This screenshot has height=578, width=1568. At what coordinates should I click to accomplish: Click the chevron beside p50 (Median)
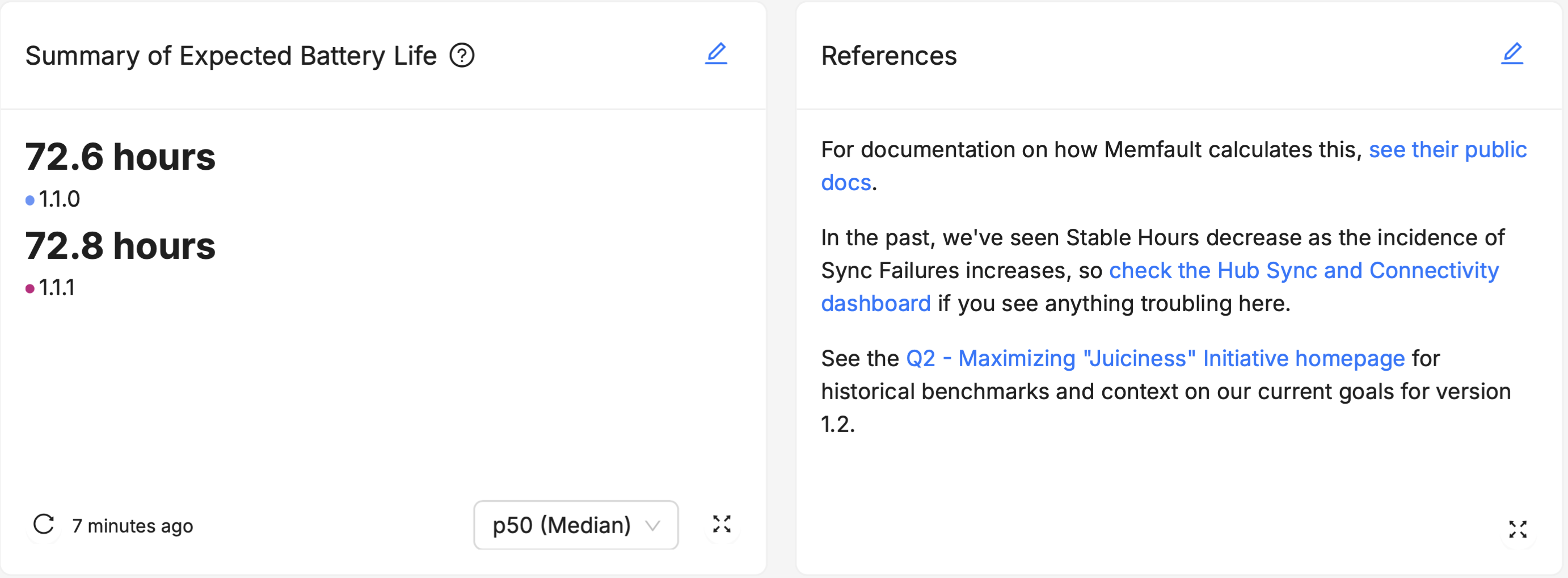[x=652, y=525]
